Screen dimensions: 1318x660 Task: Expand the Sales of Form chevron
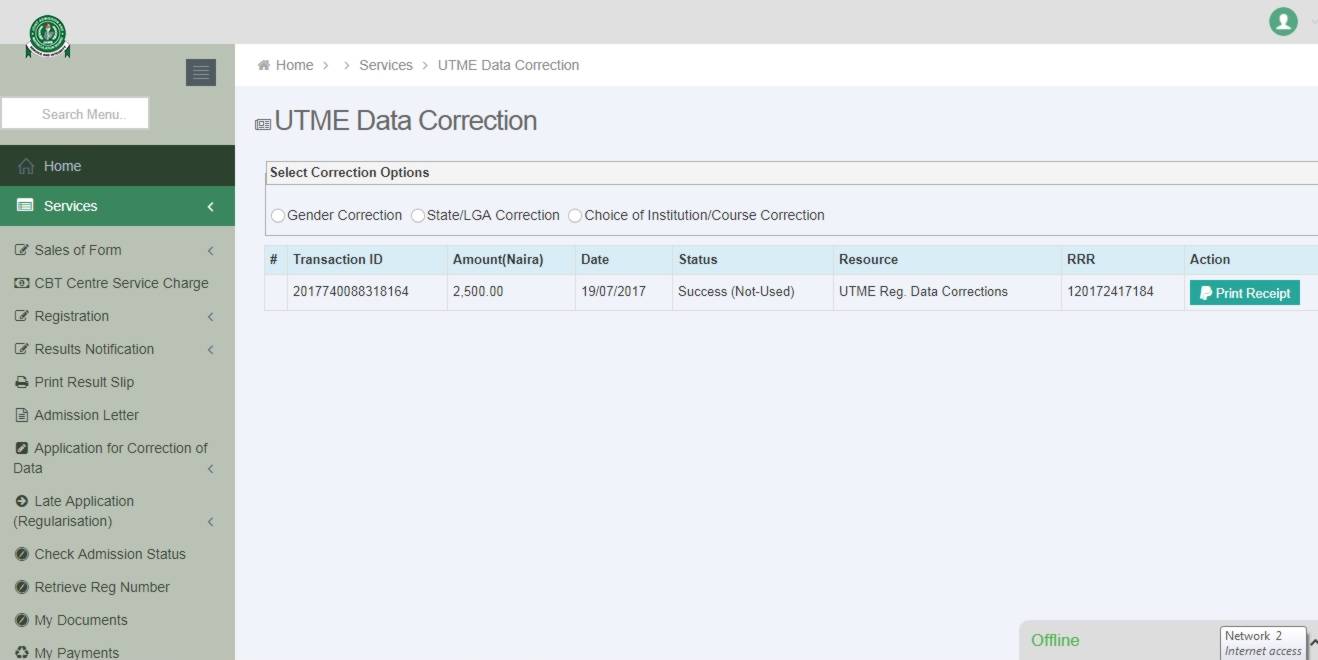pos(211,250)
